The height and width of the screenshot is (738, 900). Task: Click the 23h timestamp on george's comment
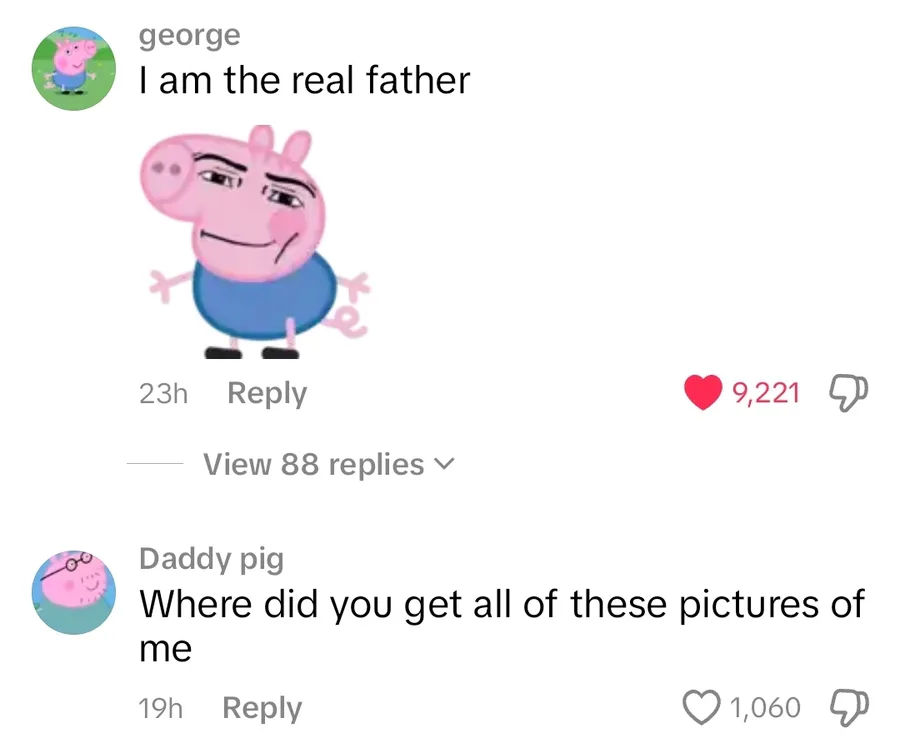(163, 394)
